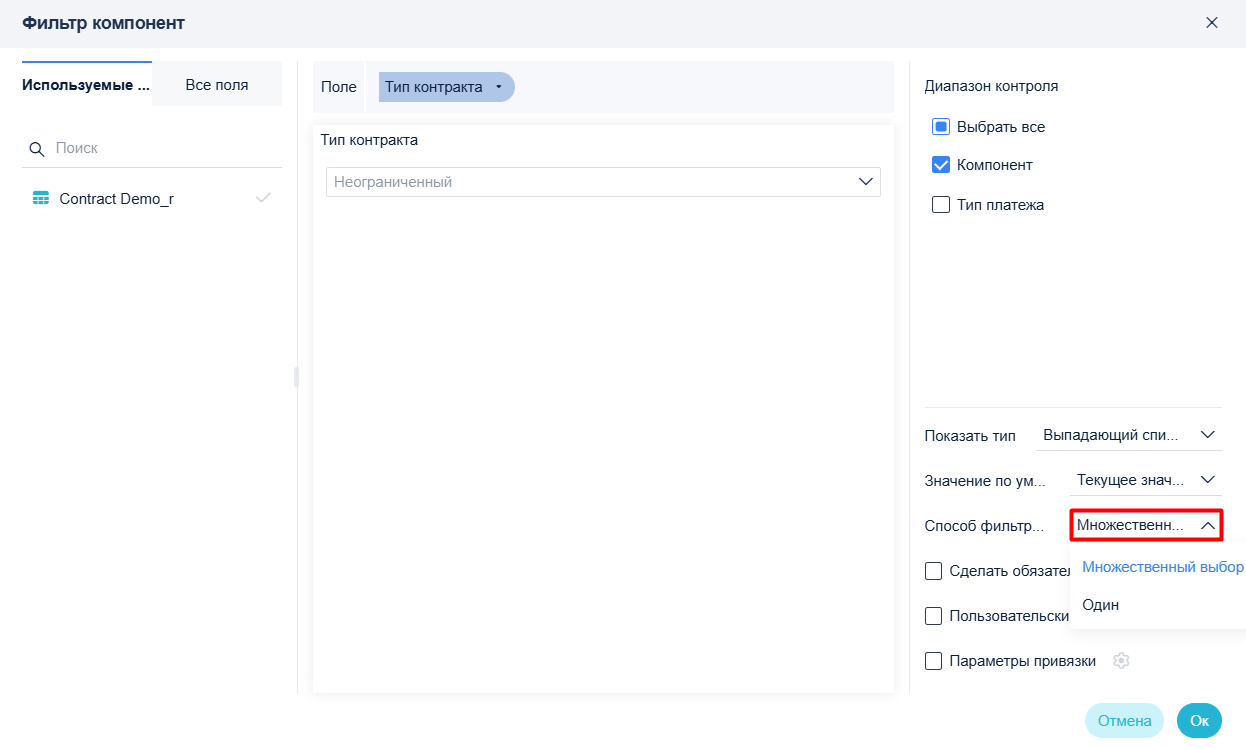Screen dimensions: 1246x748
Task: Open binding parameters gear settings
Action: click(1122, 661)
